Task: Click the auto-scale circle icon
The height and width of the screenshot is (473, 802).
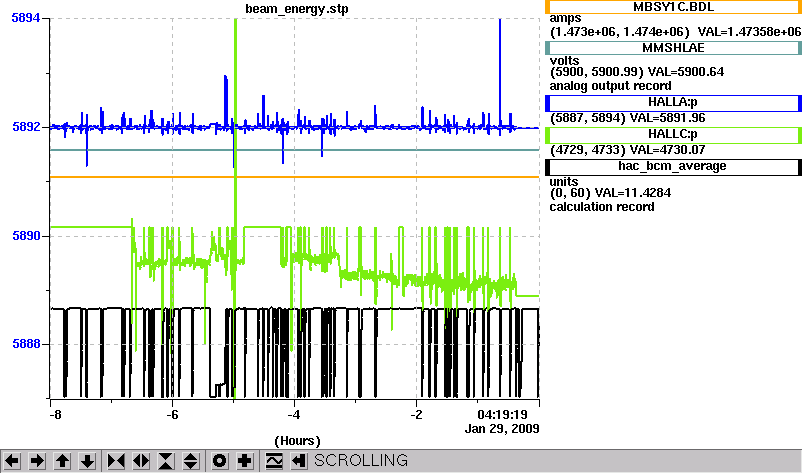Action: 219,461
